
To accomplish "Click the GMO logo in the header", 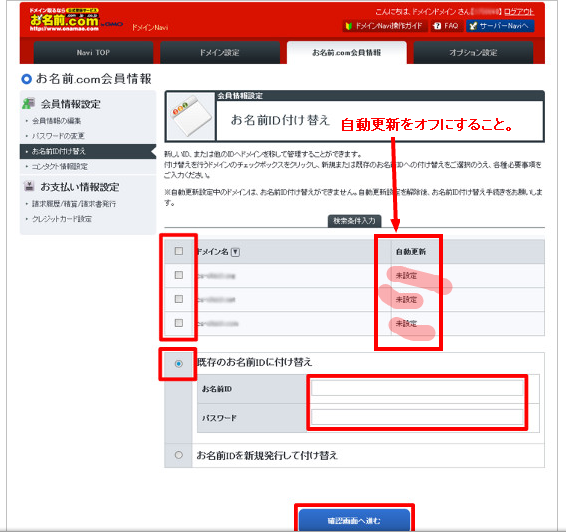I will click(x=112, y=25).
